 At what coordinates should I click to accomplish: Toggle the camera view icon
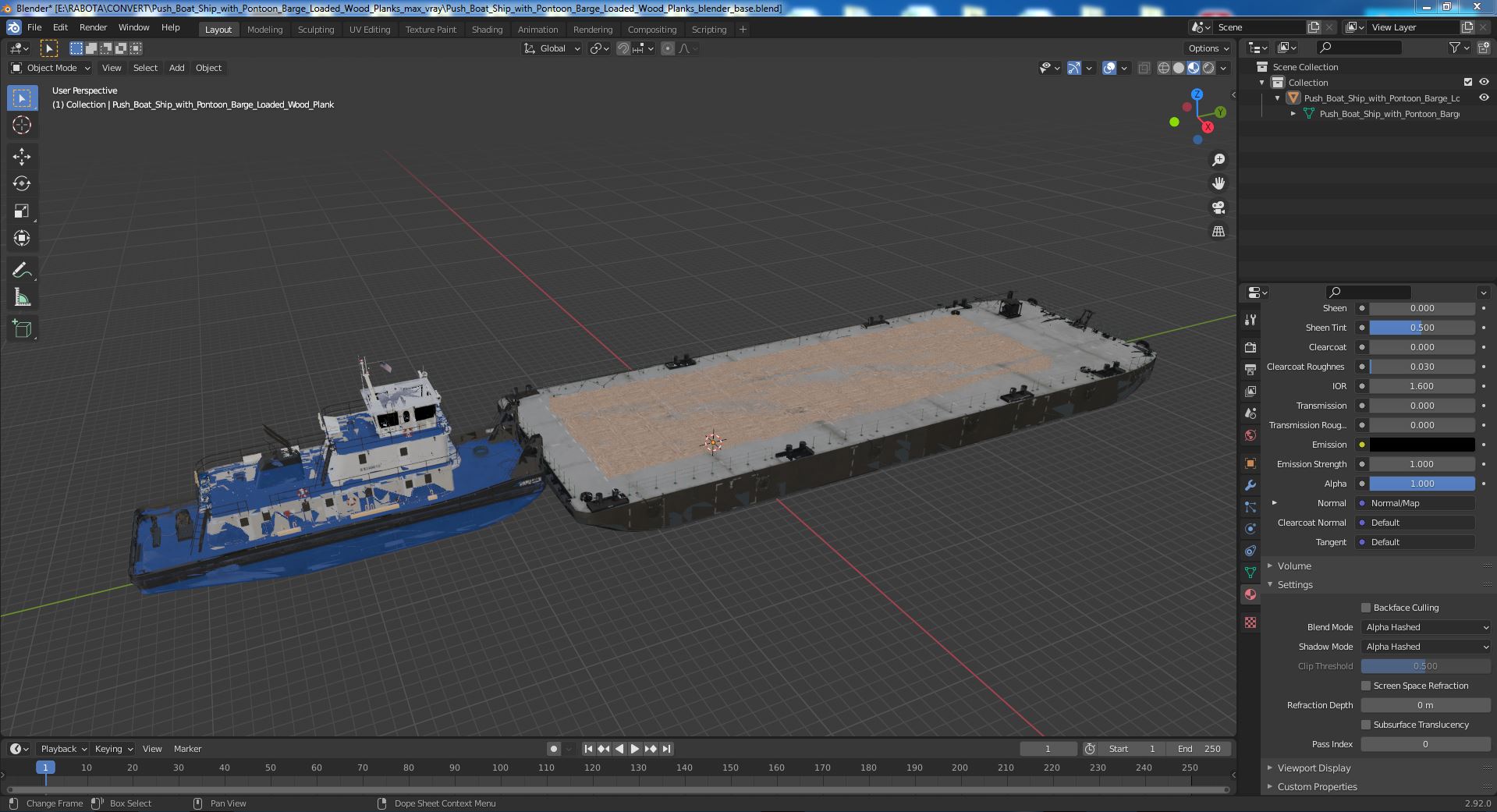click(x=1219, y=207)
